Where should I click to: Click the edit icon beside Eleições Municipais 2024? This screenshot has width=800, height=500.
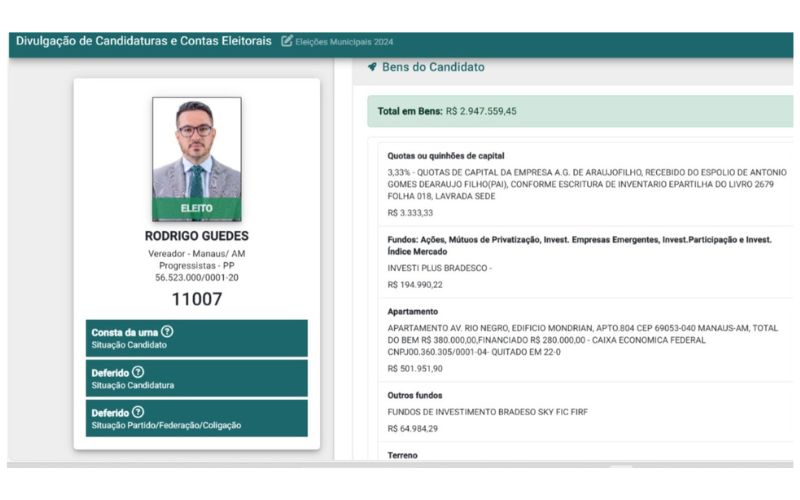[x=287, y=41]
